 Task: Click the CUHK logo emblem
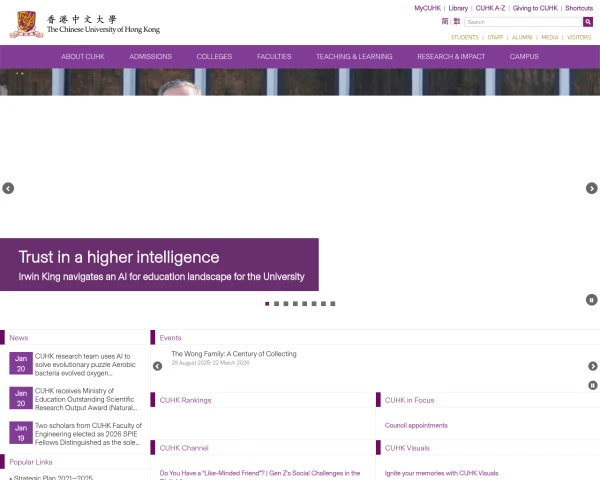point(27,24)
